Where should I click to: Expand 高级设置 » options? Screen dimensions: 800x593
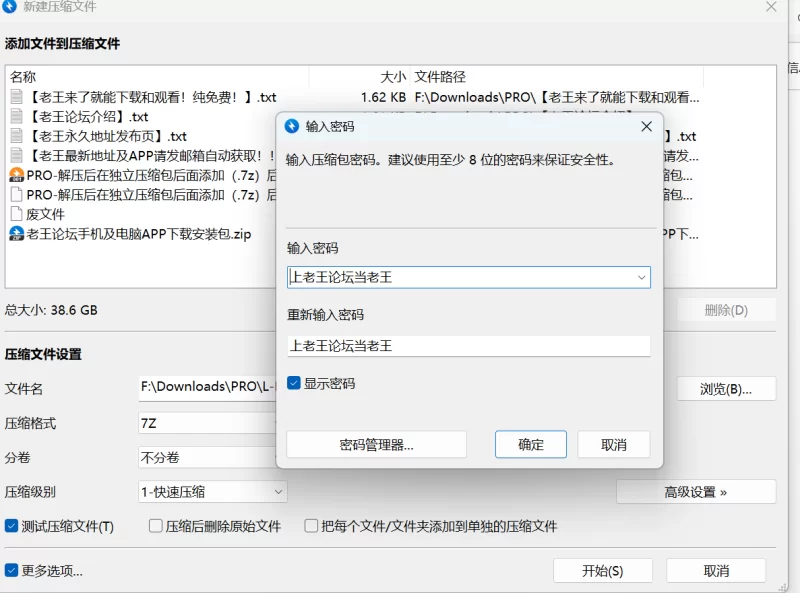[696, 492]
